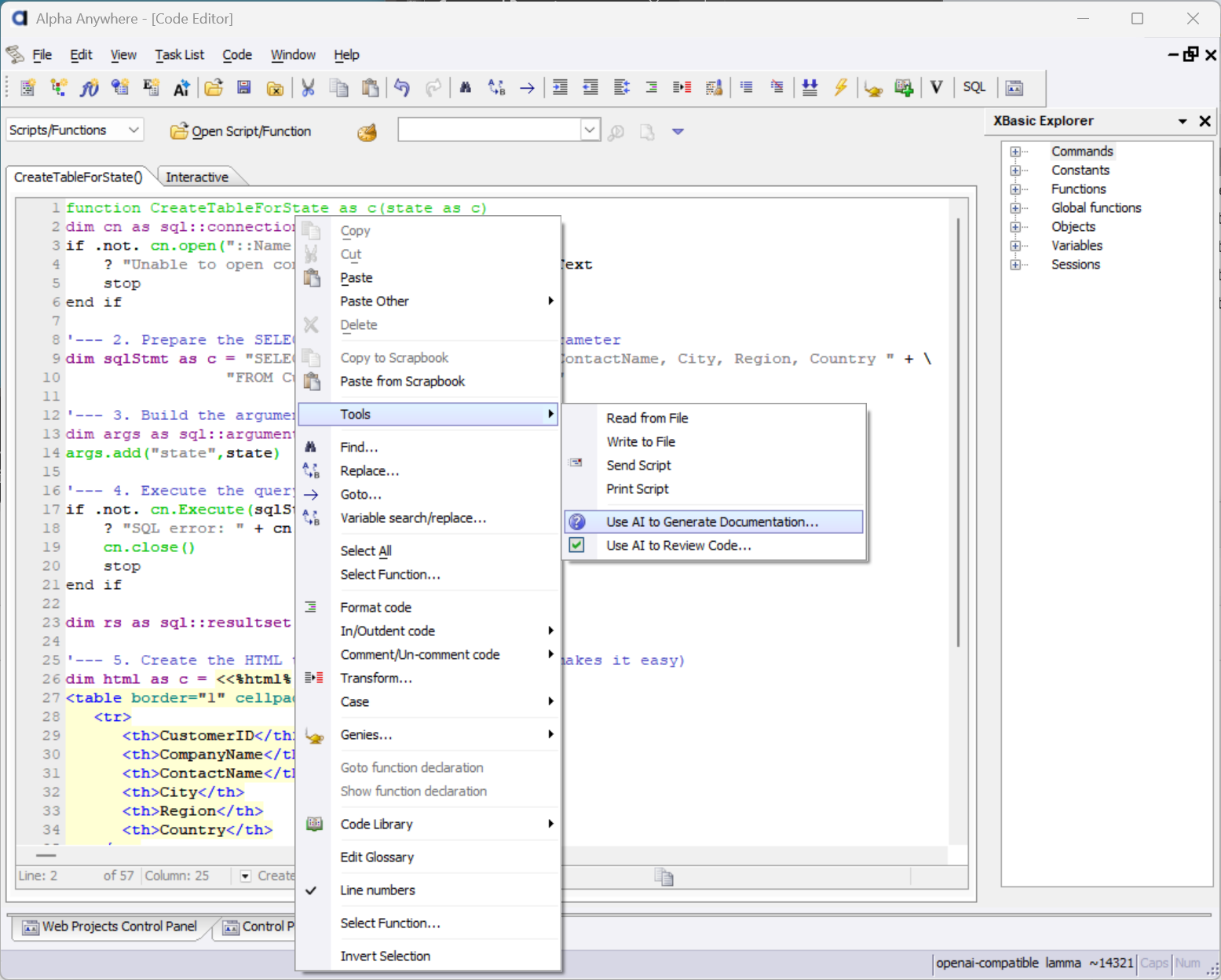Expand the Objects tree node

click(1015, 227)
